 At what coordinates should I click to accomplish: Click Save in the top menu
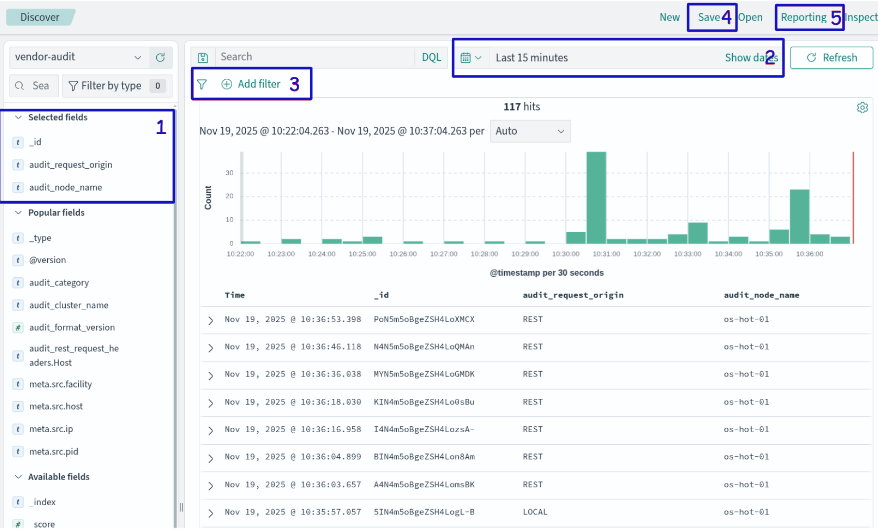tap(708, 18)
